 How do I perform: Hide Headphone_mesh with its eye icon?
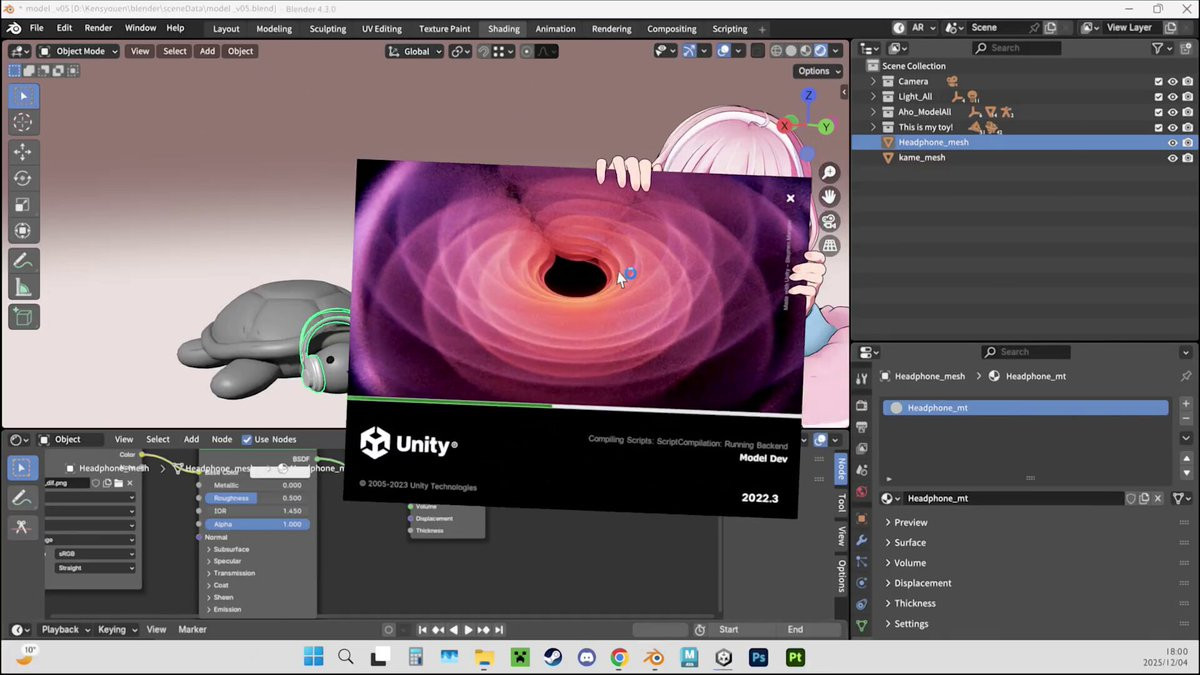coord(1172,143)
